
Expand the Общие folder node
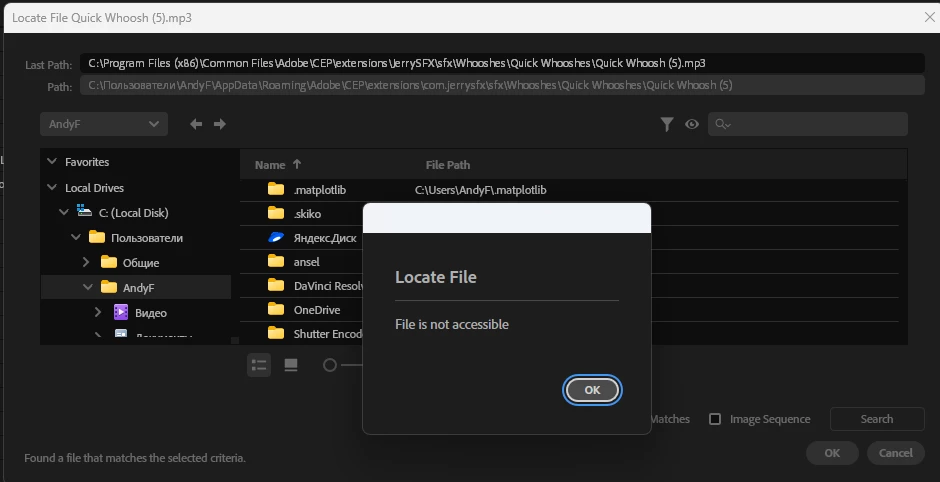pos(86,262)
